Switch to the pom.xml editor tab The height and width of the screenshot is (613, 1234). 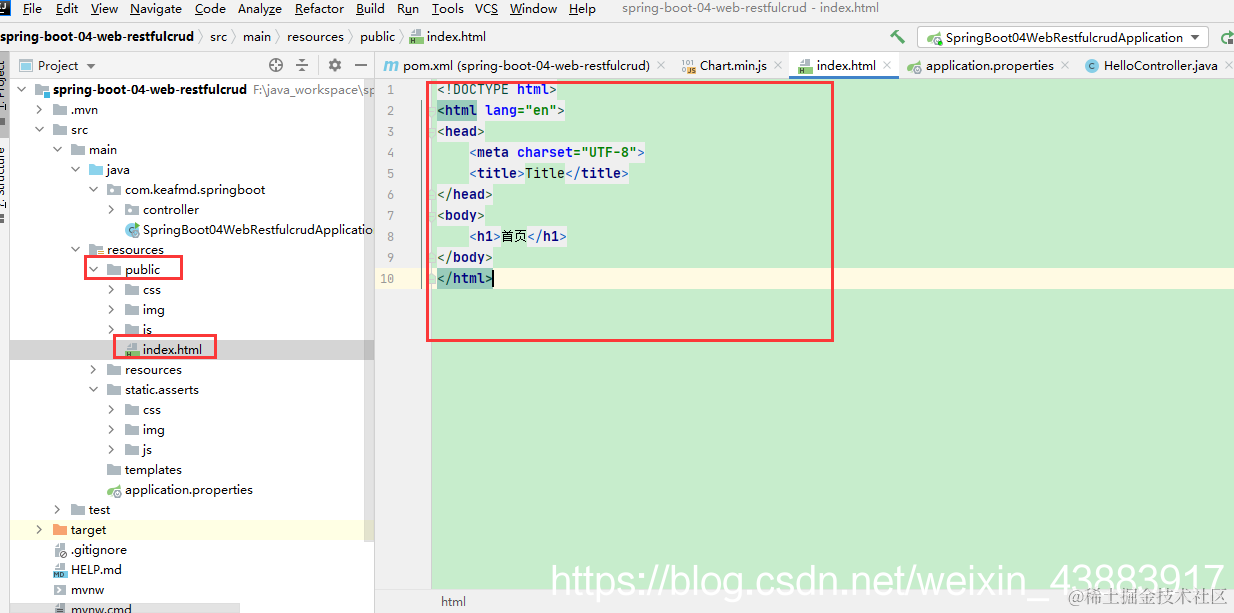(526, 66)
